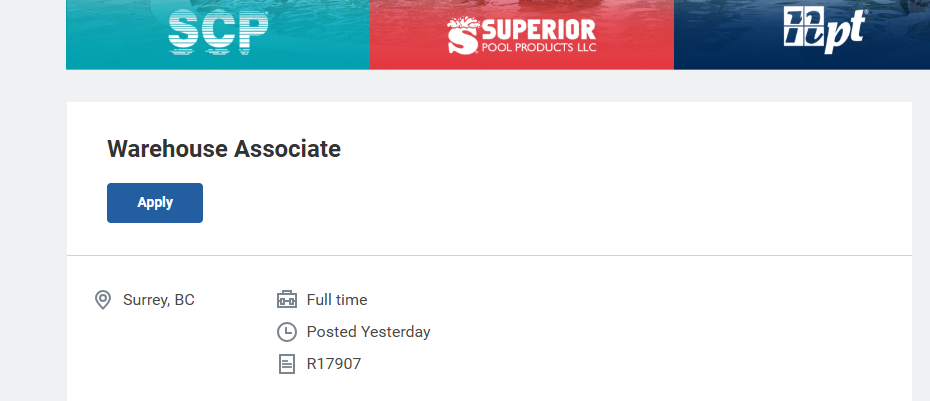
Task: Select the SCP logo in the banner
Action: tap(218, 34)
